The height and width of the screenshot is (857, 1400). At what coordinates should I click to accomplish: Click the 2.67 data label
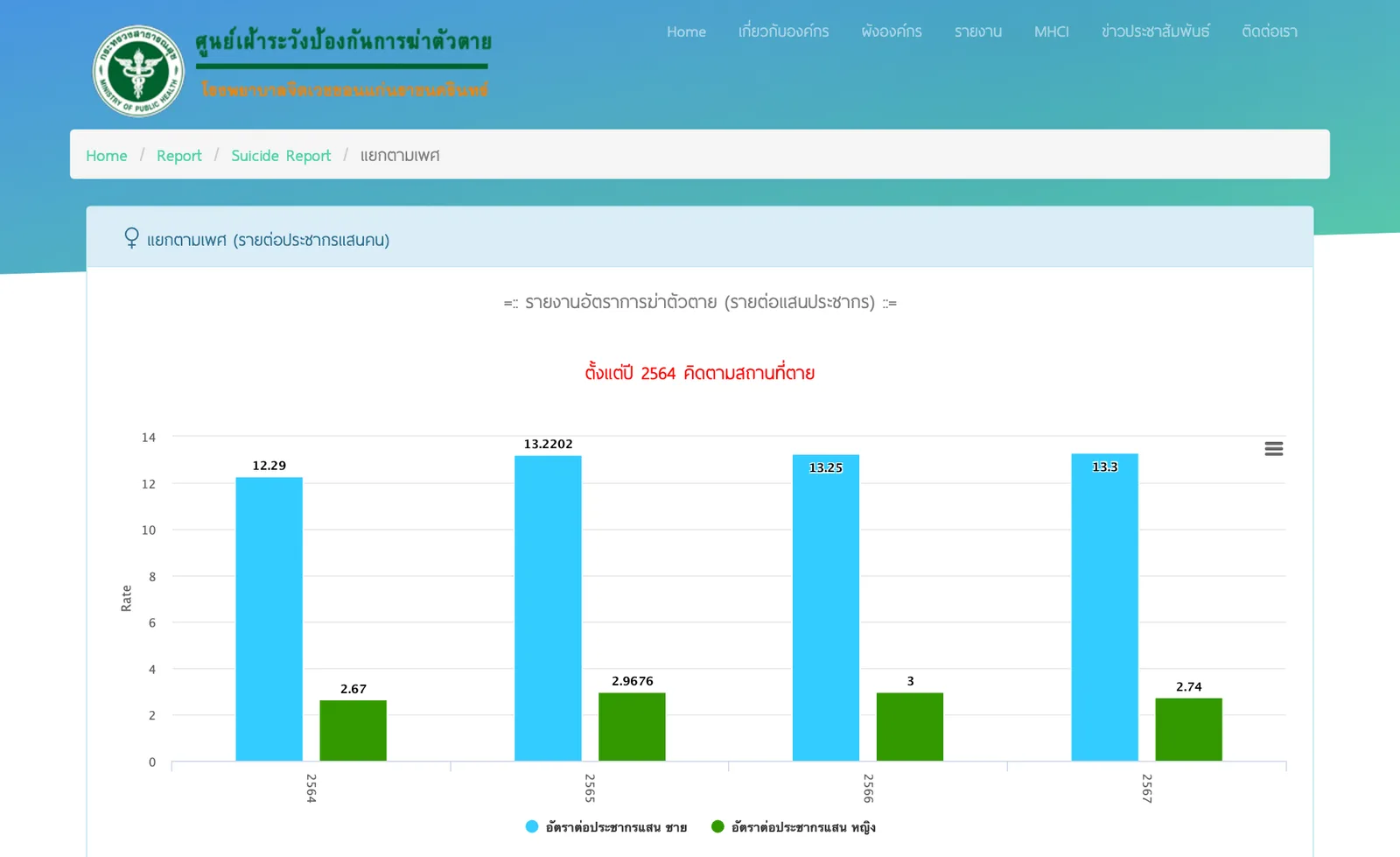coord(353,689)
